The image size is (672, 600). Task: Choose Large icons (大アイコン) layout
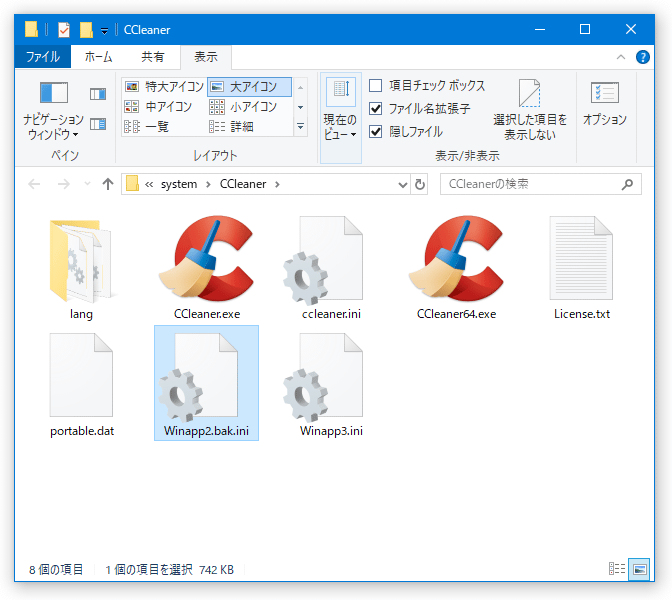point(250,87)
